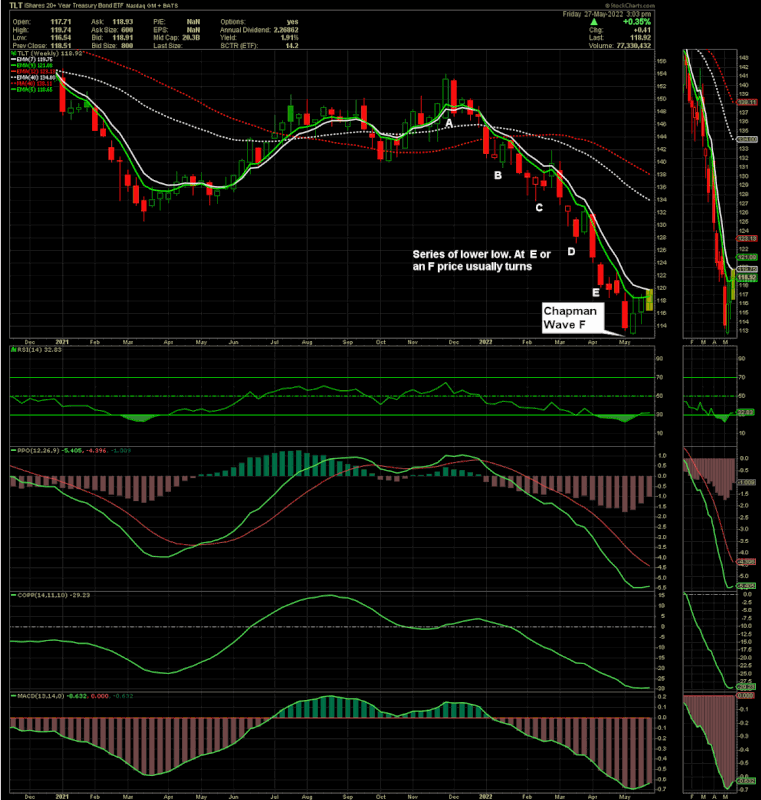Screen dimensions: 761x800
Task: Click the Chg value +0.41
Action: coord(642,30)
